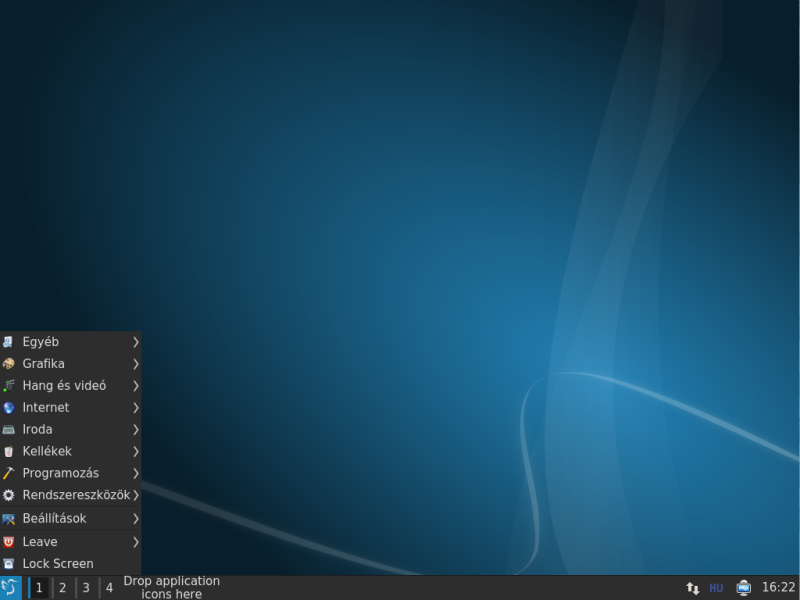Click the Beállítások preferences icon
Image resolution: width=800 pixels, height=600 pixels.
pyautogui.click(x=8, y=519)
